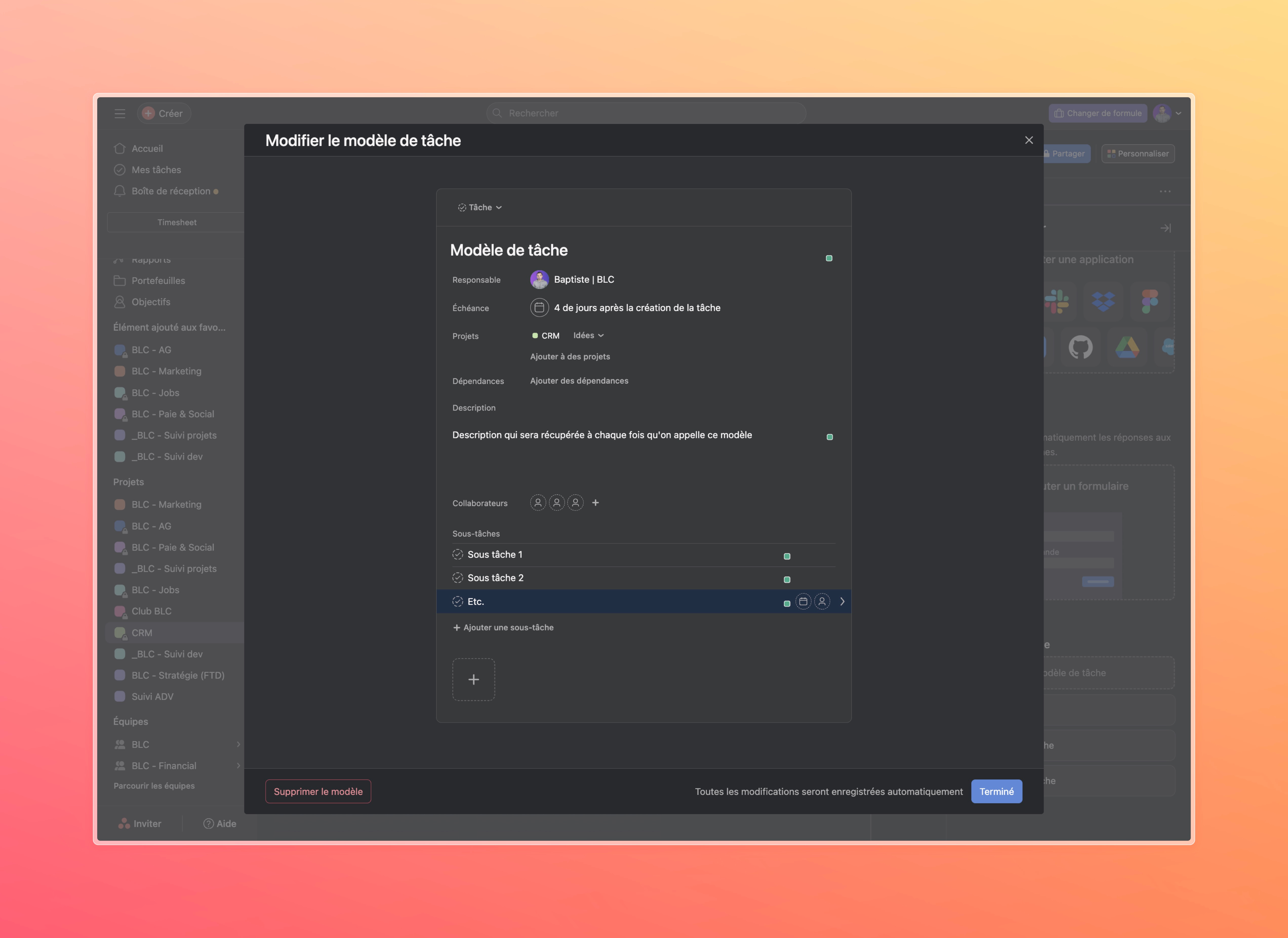Click Baptiste | BLC assignee avatar
The image size is (1288, 938).
coord(539,280)
